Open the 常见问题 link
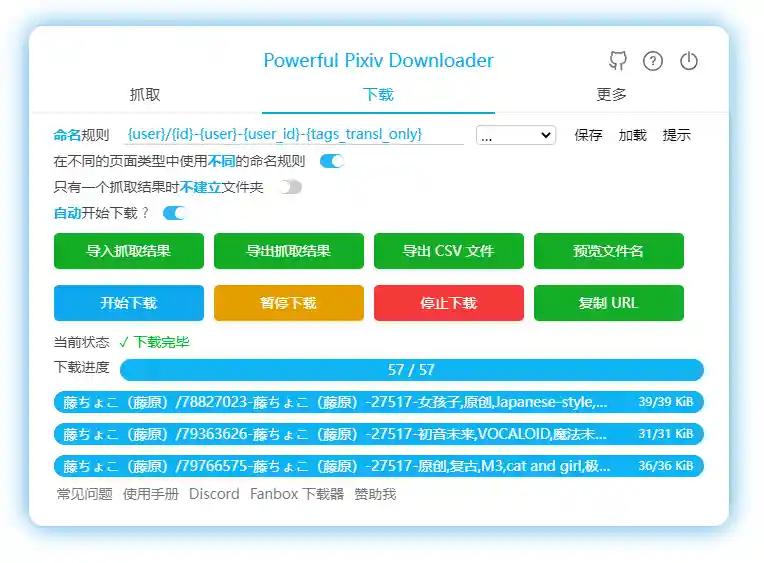Image resolution: width=764 pixels, height=563 pixels. [85, 494]
